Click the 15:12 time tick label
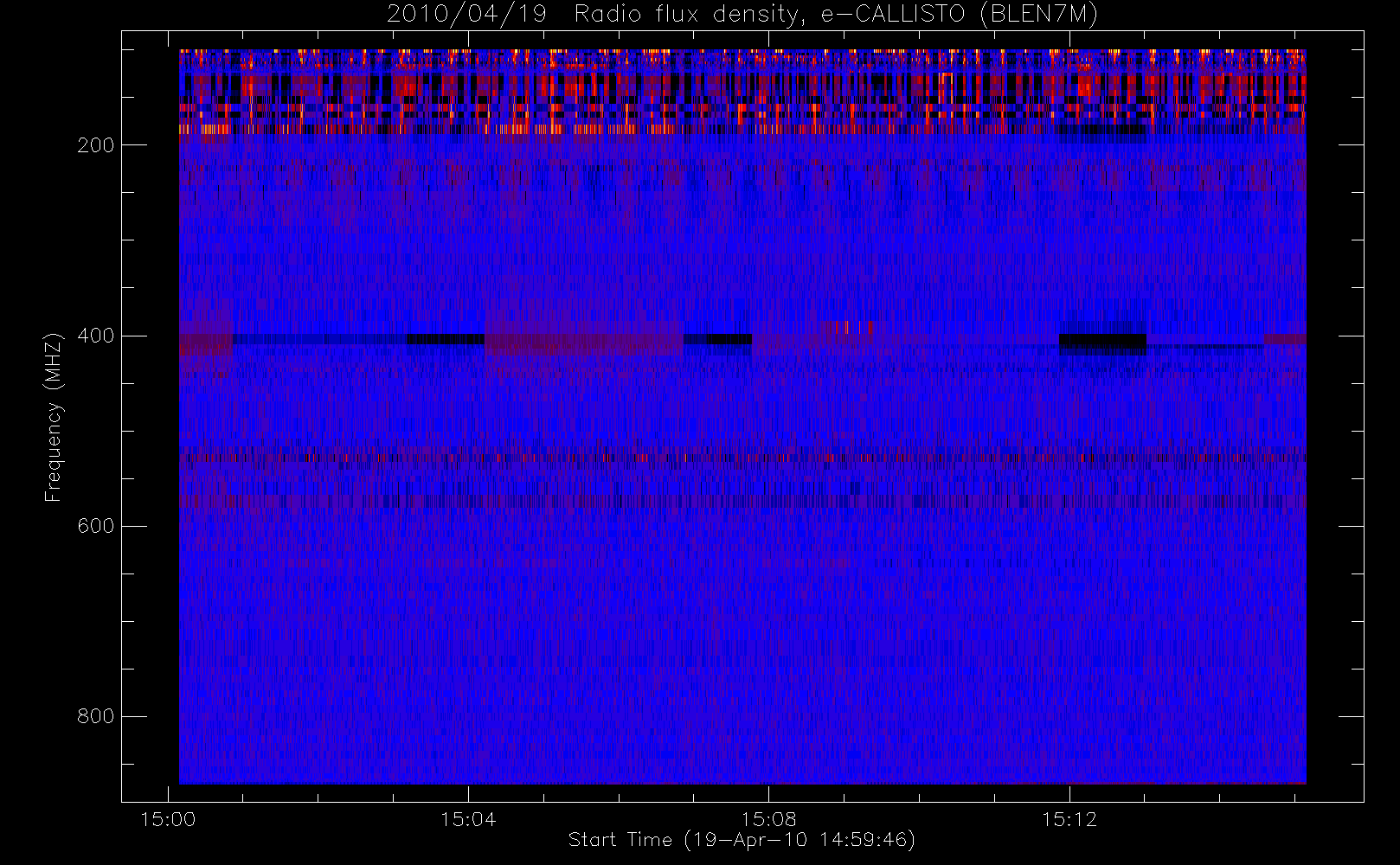Viewport: 1400px width, 865px height. tap(1069, 819)
